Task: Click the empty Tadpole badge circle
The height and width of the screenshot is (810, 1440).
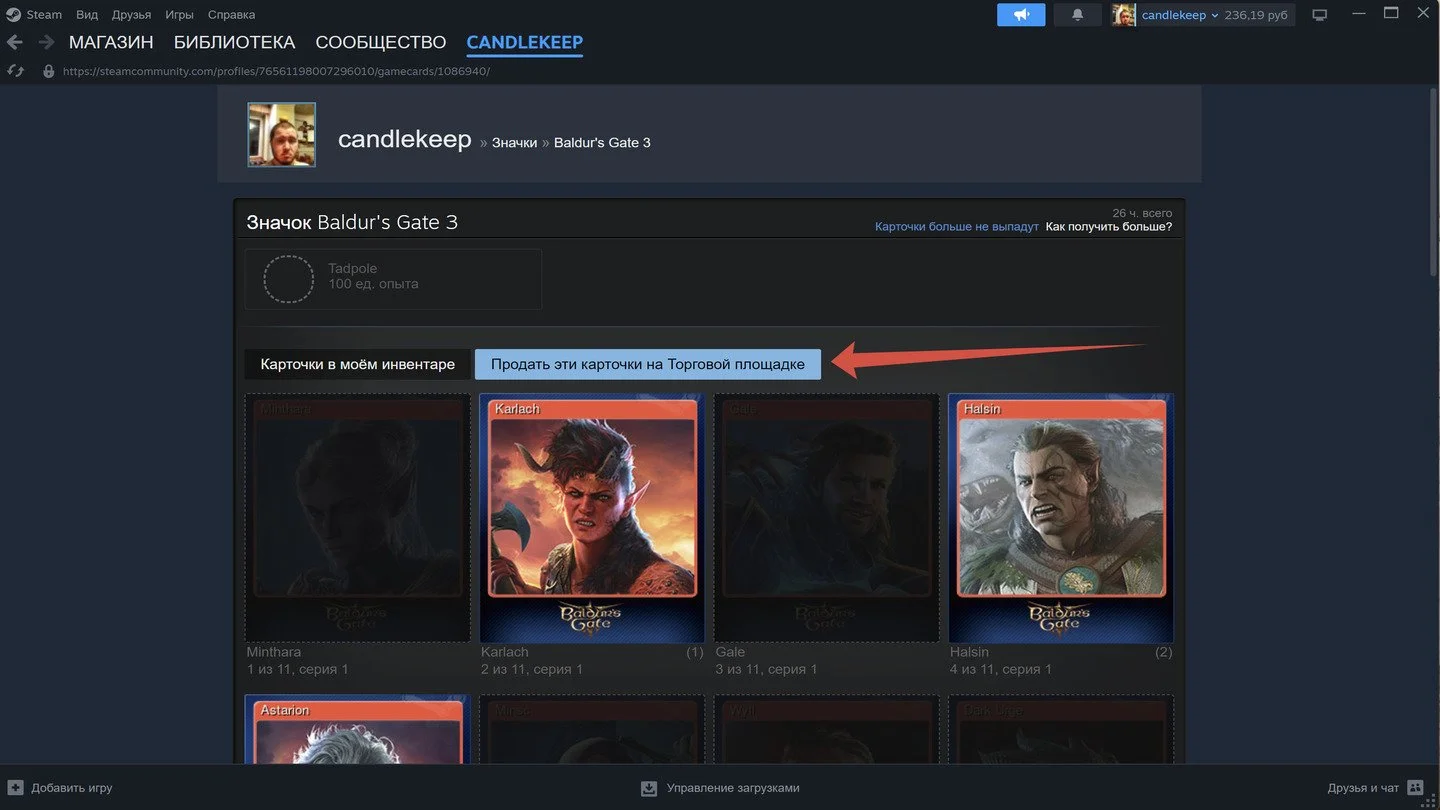Action: tap(288, 279)
